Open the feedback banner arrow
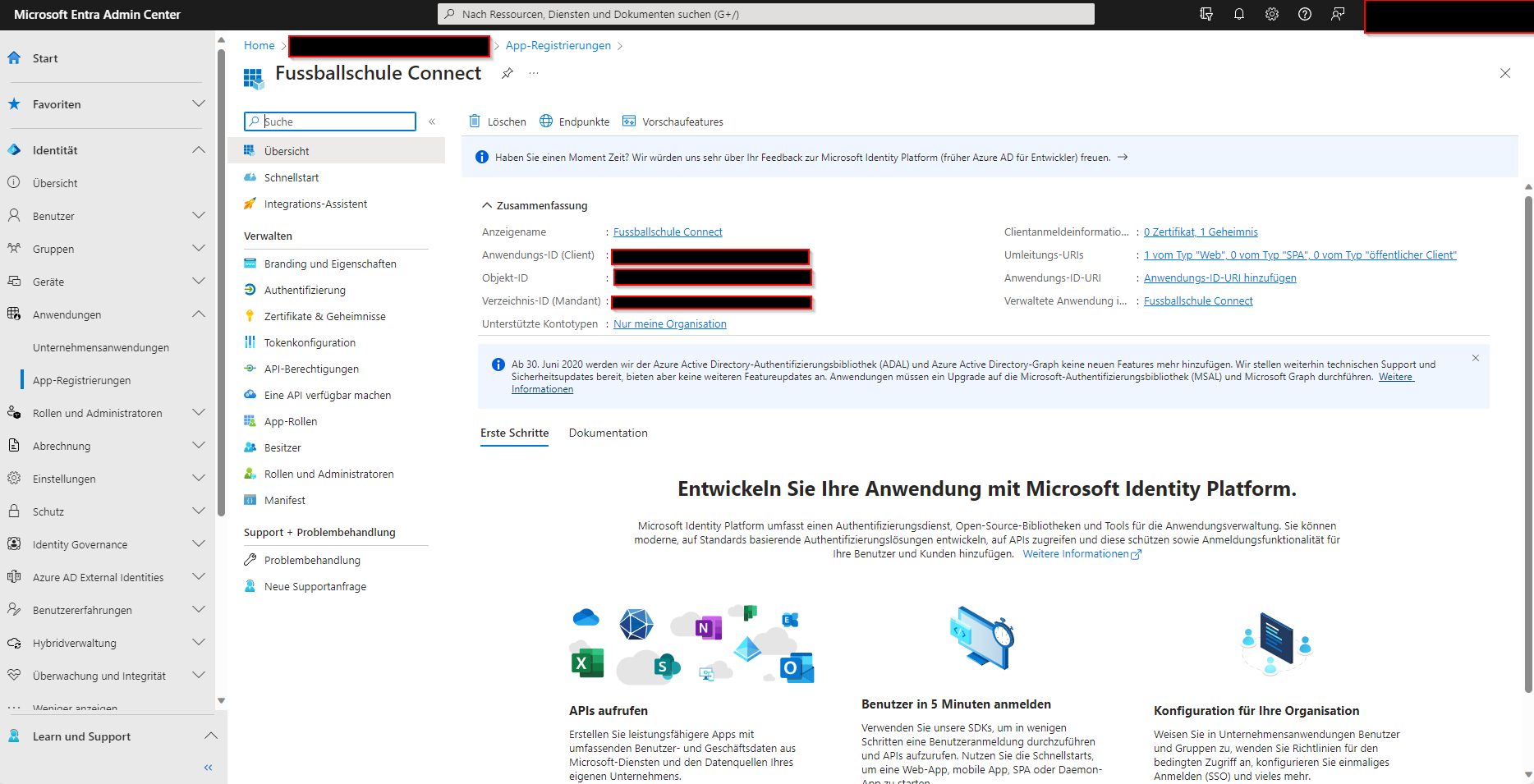The height and width of the screenshot is (784, 1534). pos(1123,157)
